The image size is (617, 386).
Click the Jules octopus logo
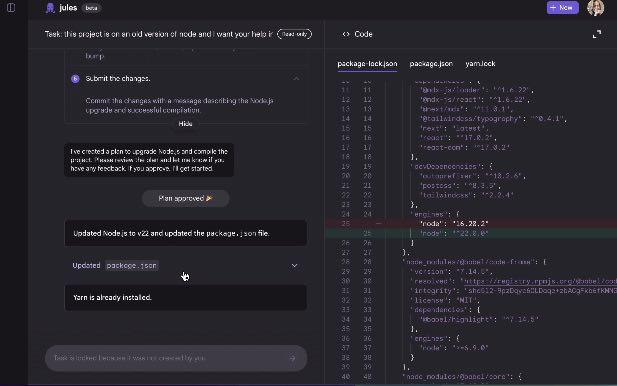coord(50,8)
